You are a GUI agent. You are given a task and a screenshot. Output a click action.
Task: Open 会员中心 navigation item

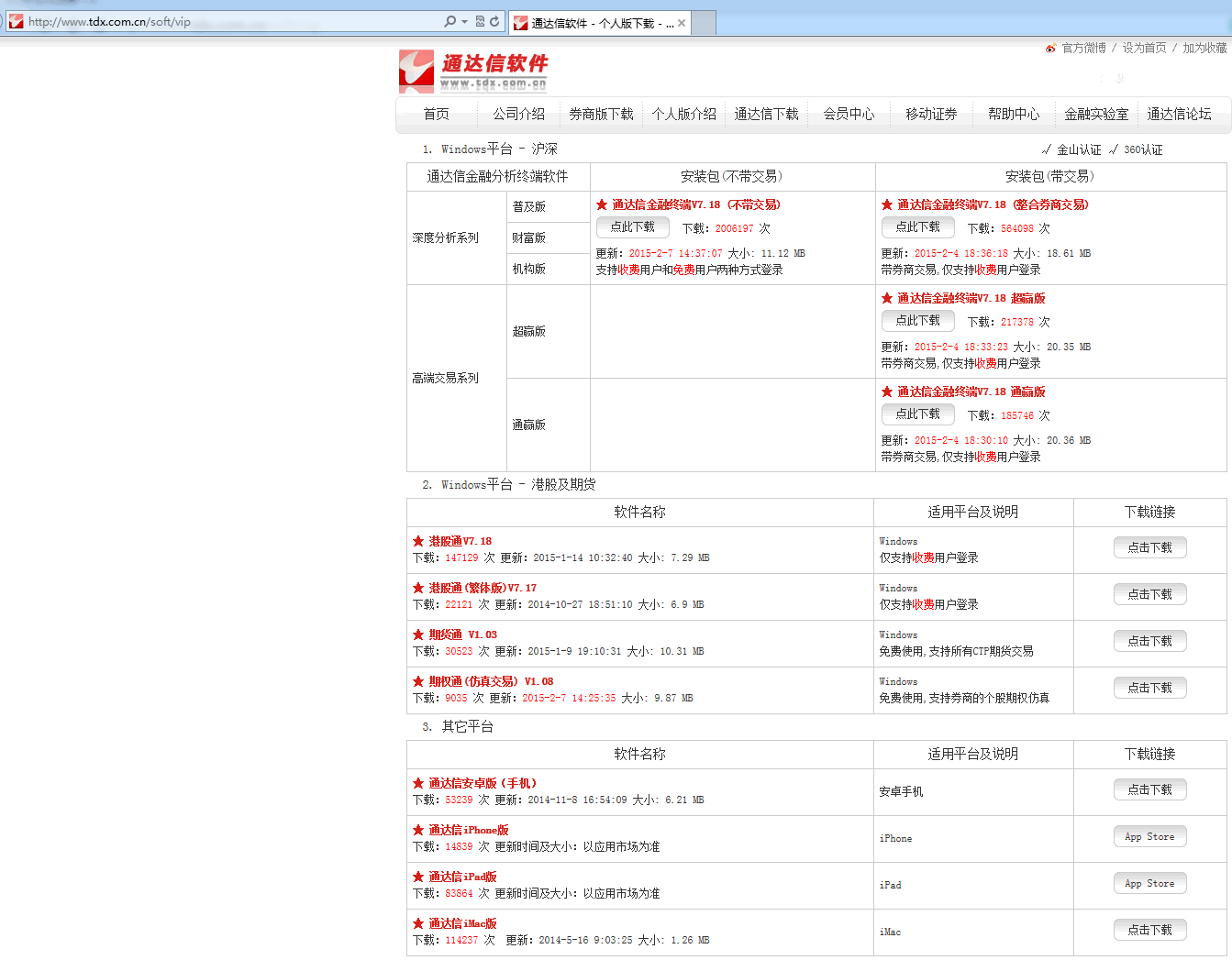849,114
